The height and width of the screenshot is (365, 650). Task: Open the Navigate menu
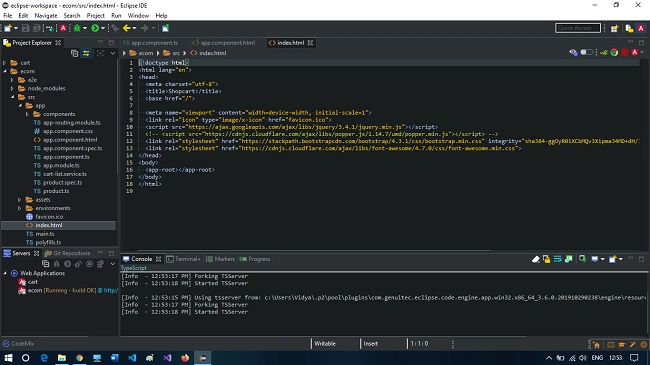coord(46,16)
